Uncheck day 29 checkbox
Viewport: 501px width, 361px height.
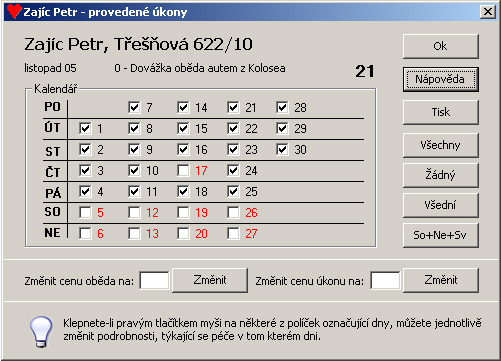tap(282, 128)
